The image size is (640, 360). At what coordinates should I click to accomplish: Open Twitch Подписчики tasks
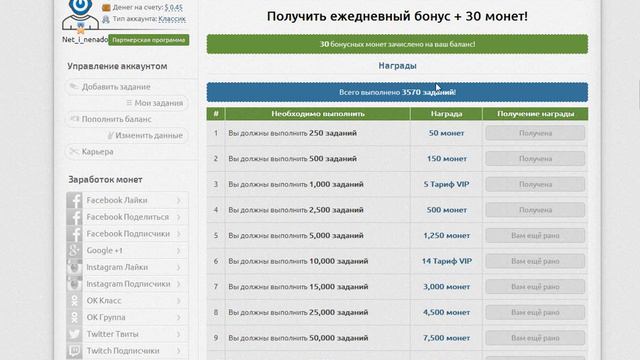click(123, 351)
